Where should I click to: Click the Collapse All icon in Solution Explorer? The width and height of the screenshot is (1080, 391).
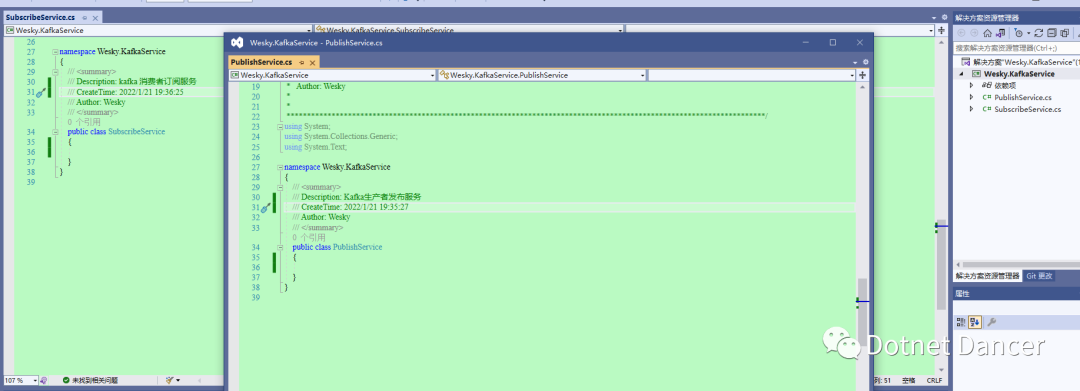(x=1052, y=33)
